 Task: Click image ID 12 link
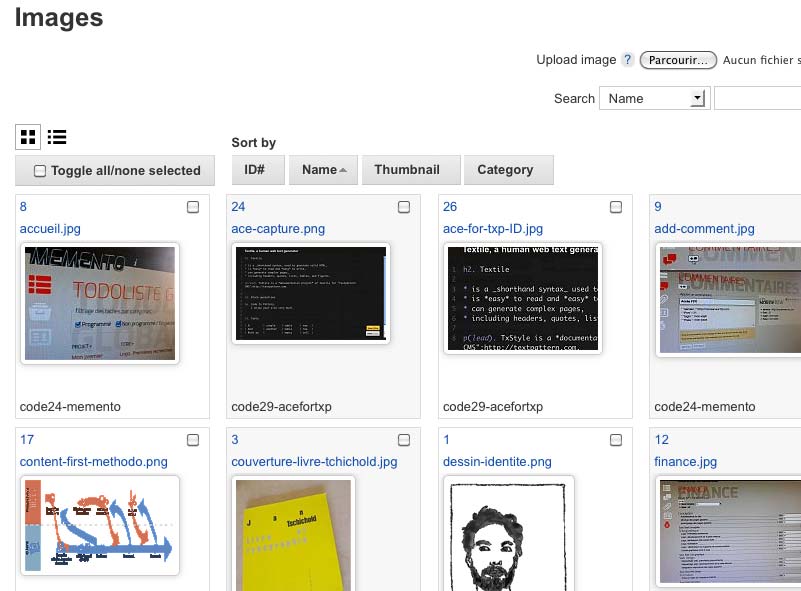click(662, 440)
